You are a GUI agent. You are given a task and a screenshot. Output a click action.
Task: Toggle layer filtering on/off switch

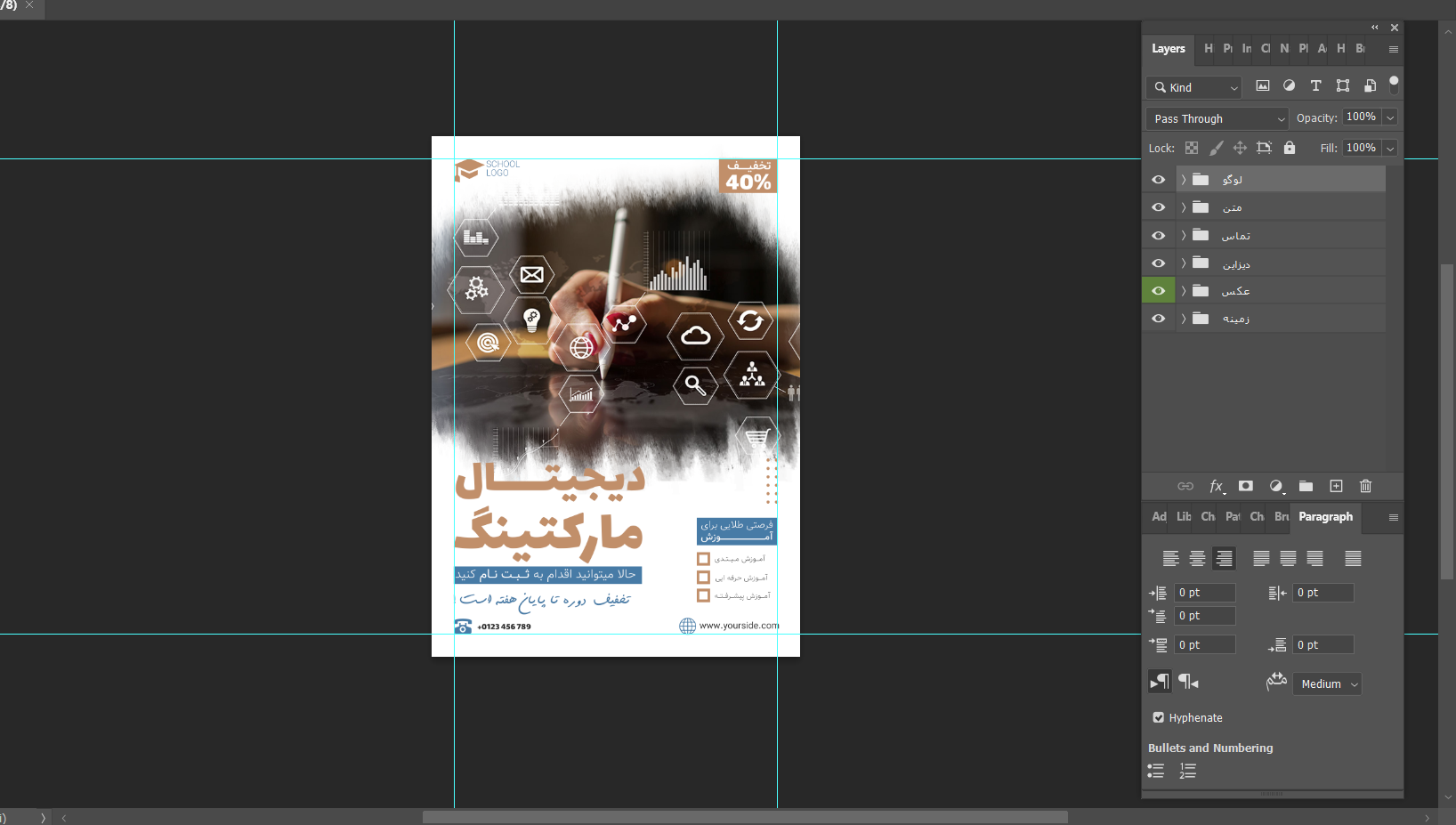1394,85
